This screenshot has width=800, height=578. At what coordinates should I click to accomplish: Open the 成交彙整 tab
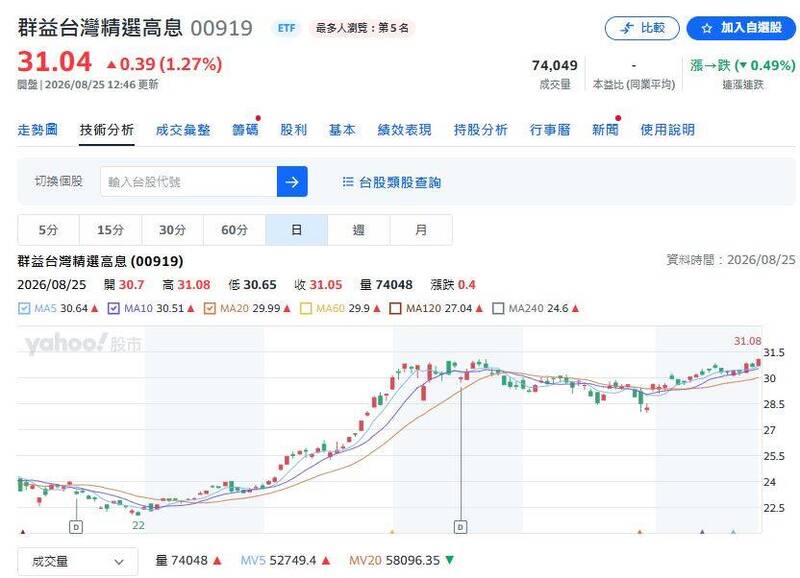click(183, 130)
